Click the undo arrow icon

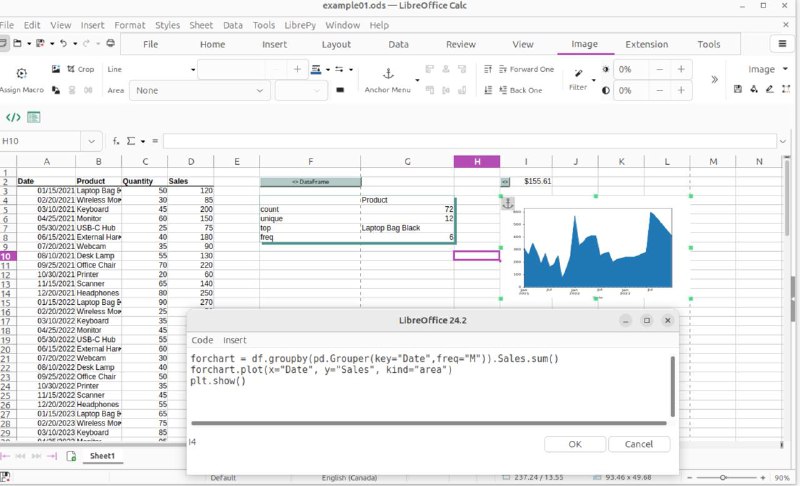(x=63, y=43)
